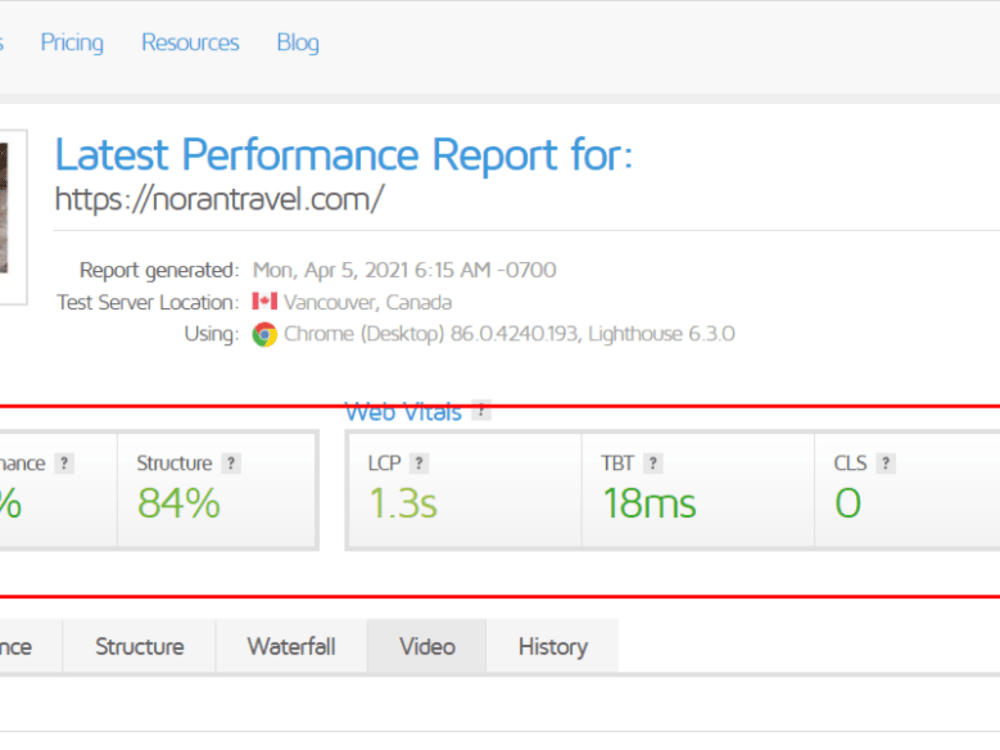Click the help icon next to Structure score

pos(231,463)
